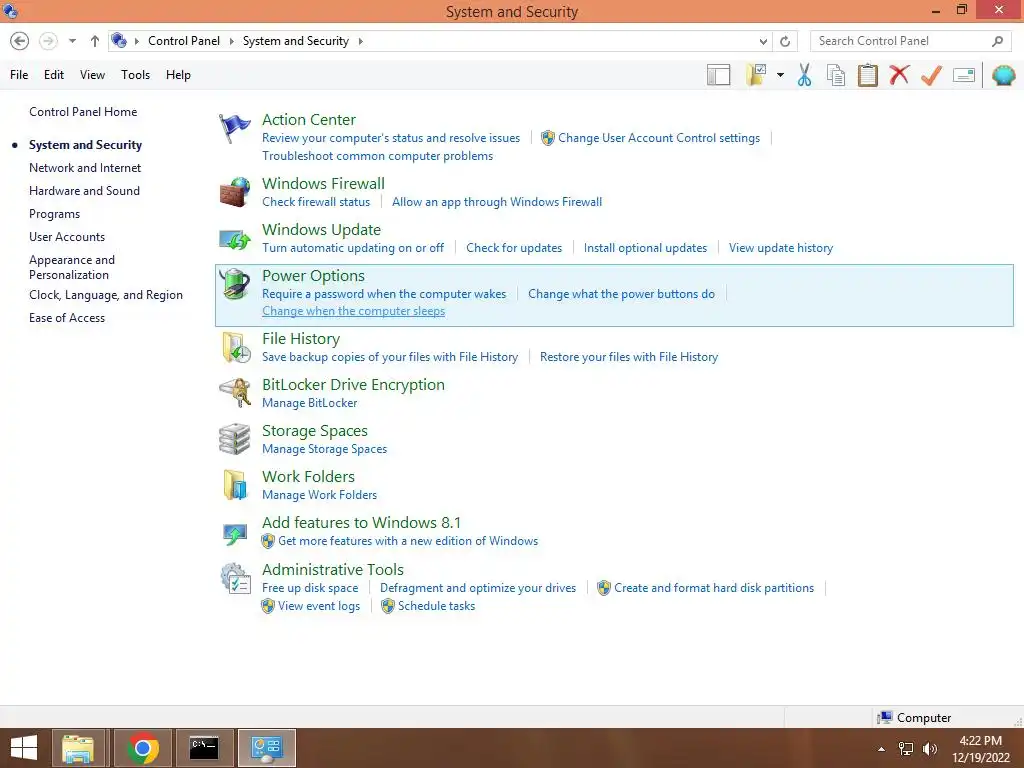Click the envelope toolbar icon

coord(964,75)
